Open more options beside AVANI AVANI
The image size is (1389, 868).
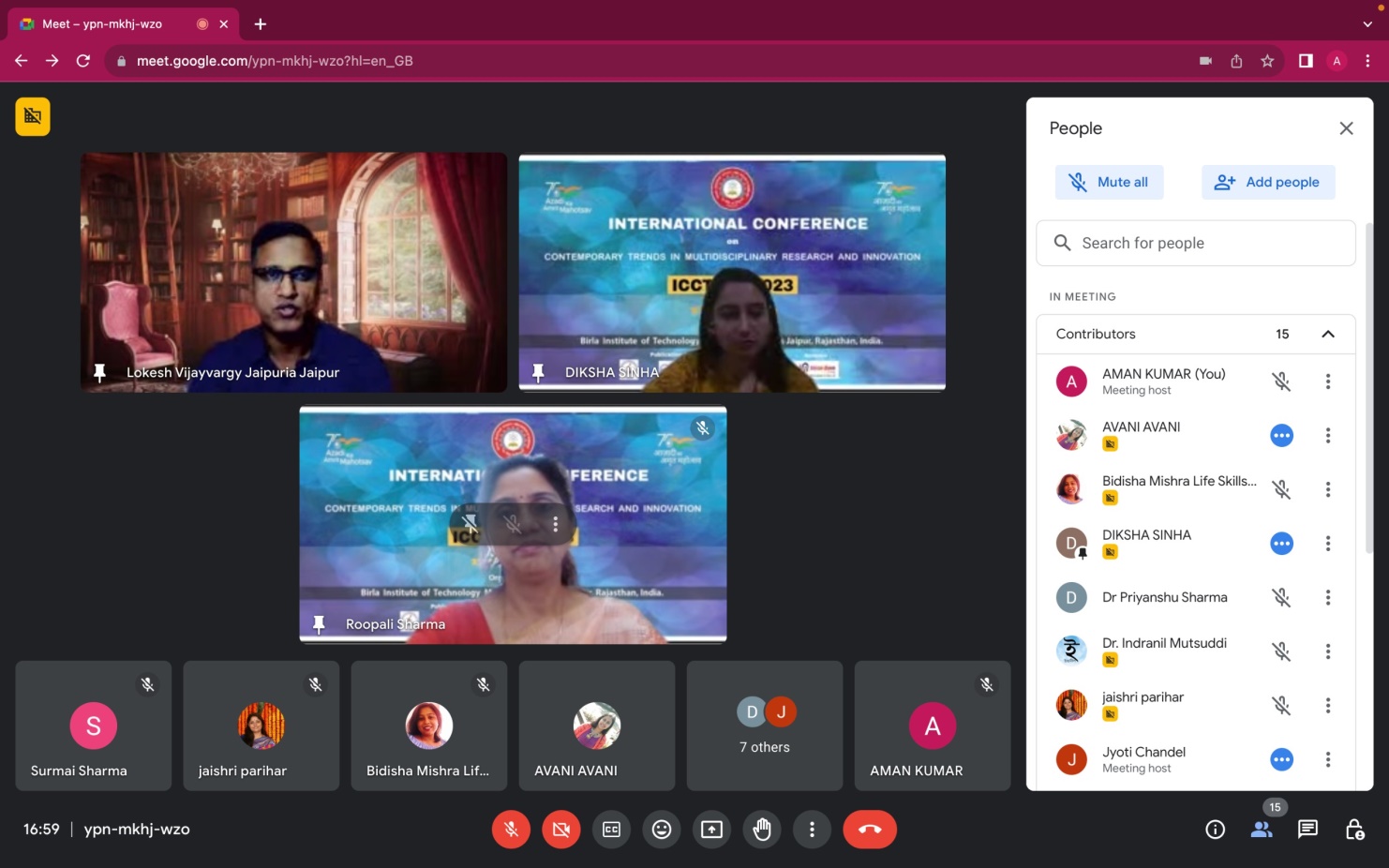(1327, 436)
